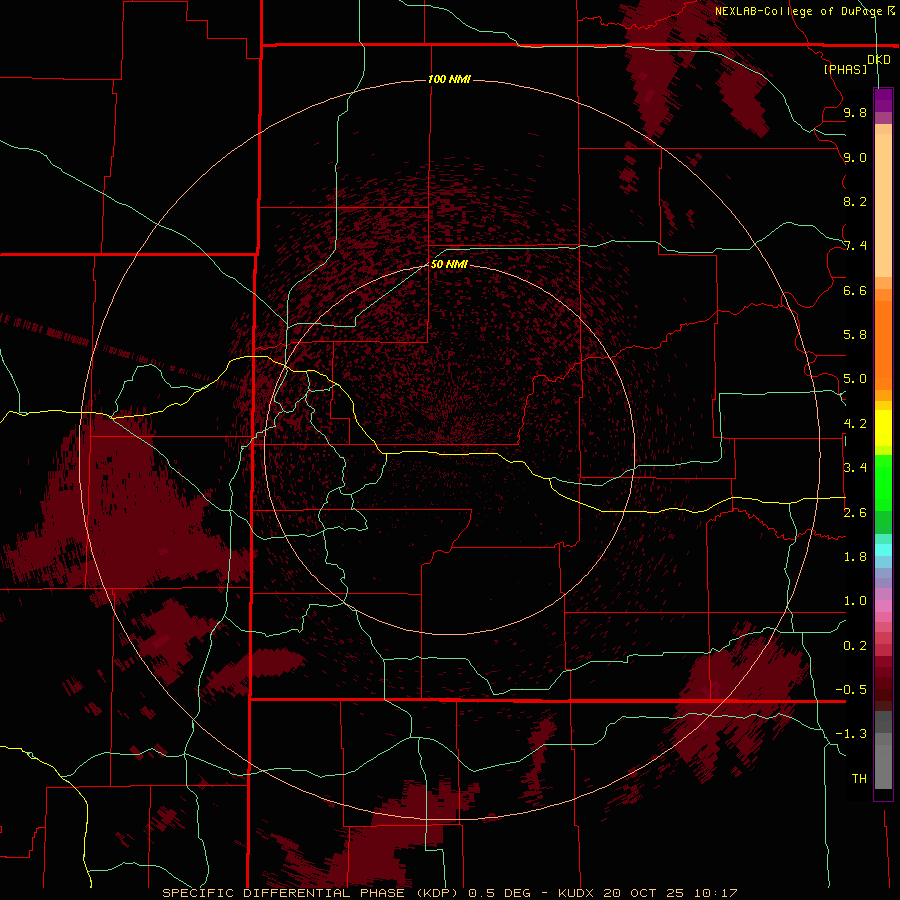Click the 10:17 timestamp in caption

[715, 893]
